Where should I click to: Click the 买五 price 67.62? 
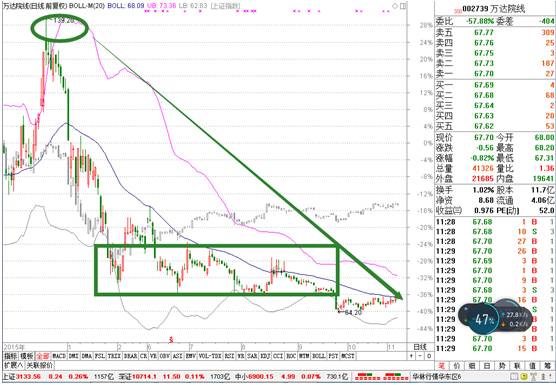click(484, 126)
